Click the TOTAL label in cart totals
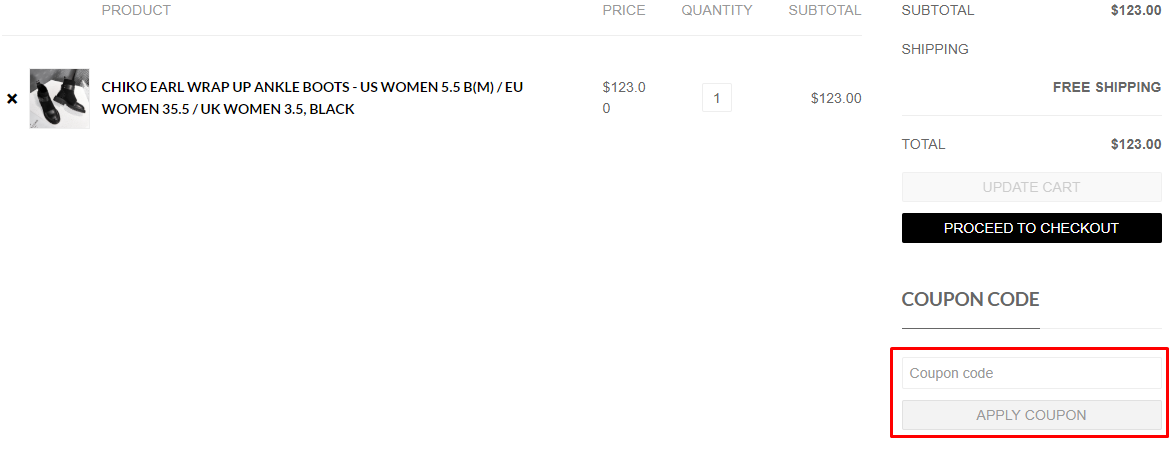Image resolution: width=1172 pixels, height=450 pixels. (923, 144)
